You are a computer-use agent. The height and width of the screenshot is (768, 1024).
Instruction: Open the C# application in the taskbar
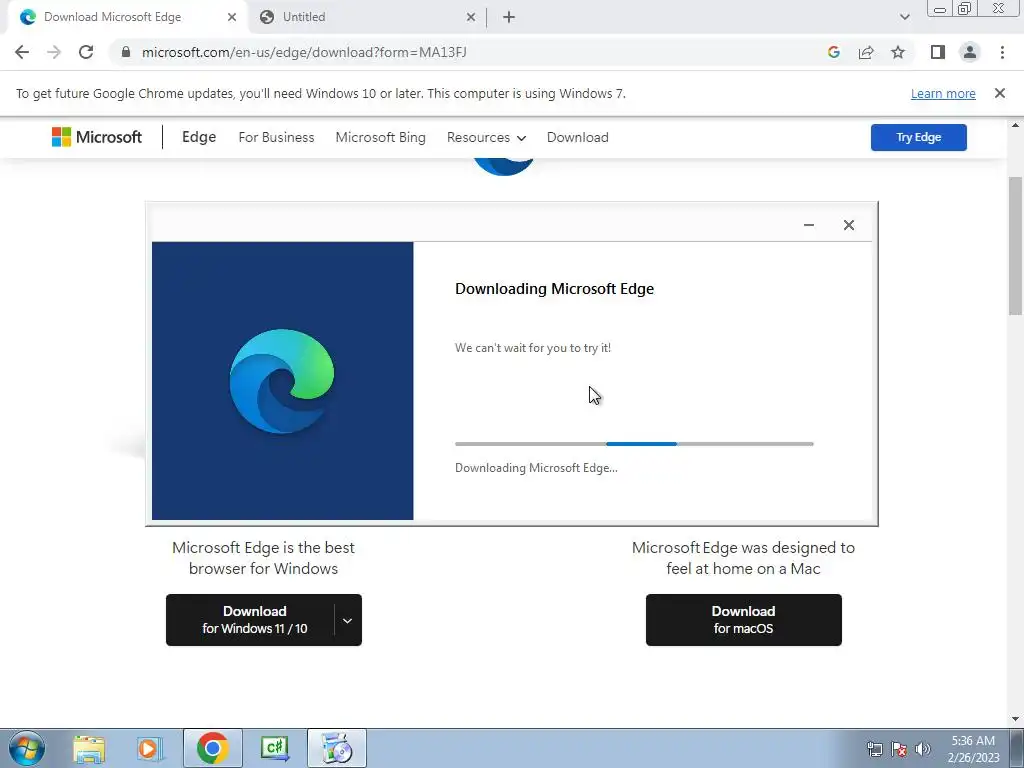(x=274, y=748)
